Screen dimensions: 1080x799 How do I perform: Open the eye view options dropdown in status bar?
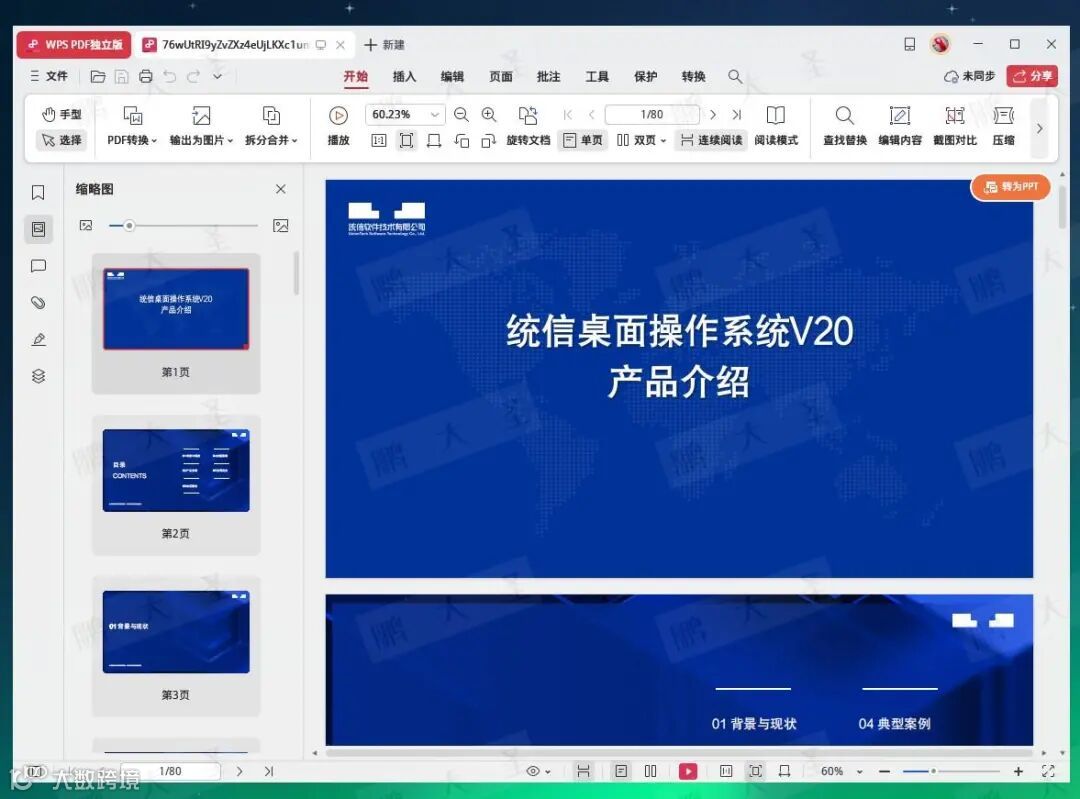point(539,771)
